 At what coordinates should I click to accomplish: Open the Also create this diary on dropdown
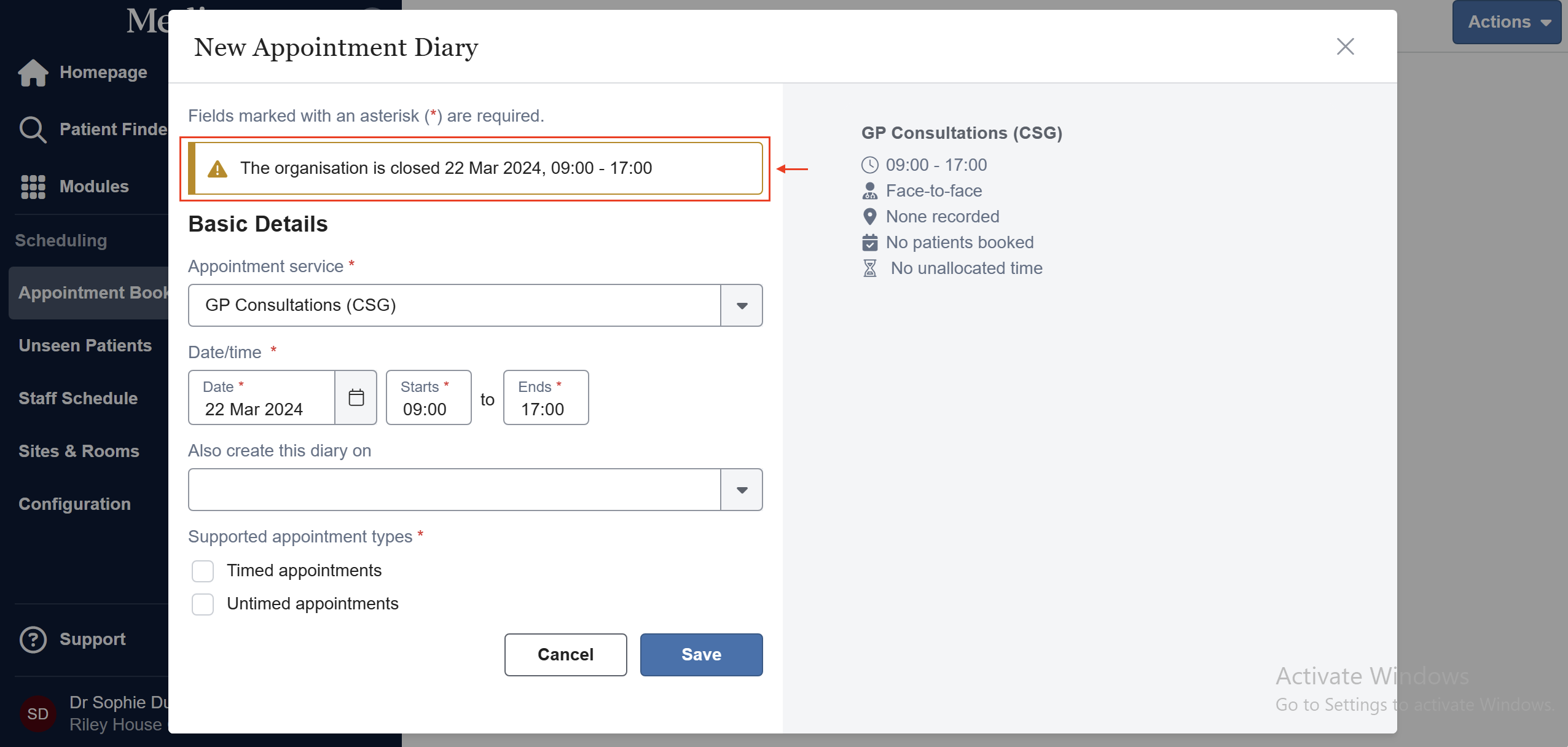click(x=742, y=490)
